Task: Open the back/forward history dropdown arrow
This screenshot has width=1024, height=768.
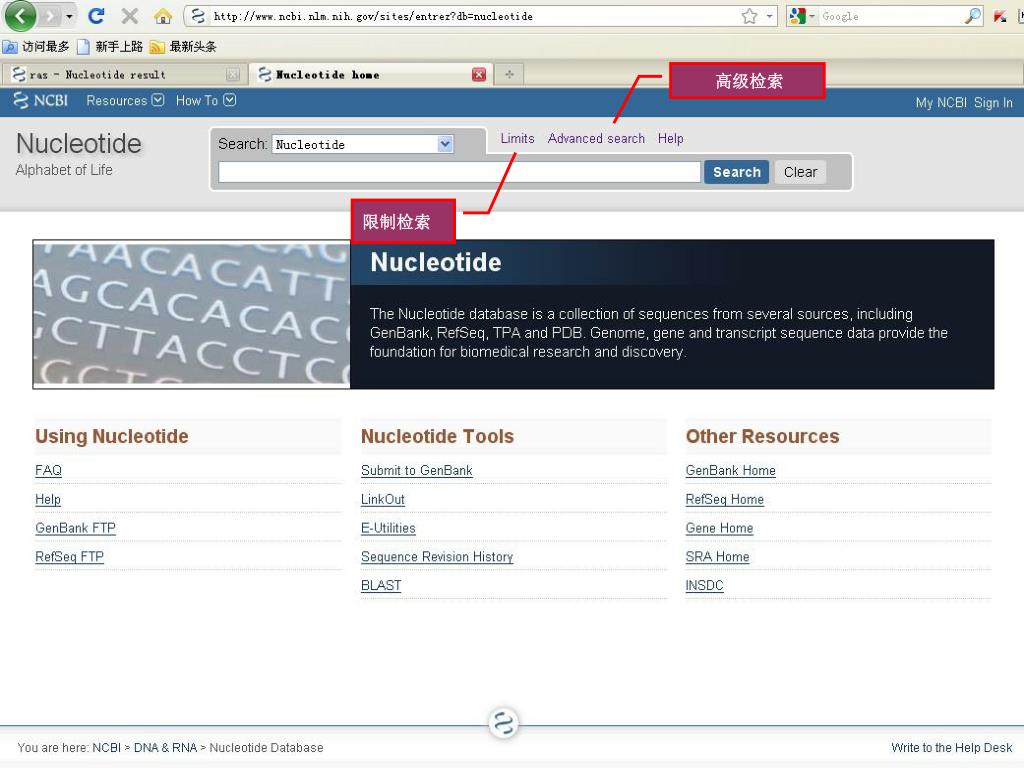Action: tap(69, 16)
